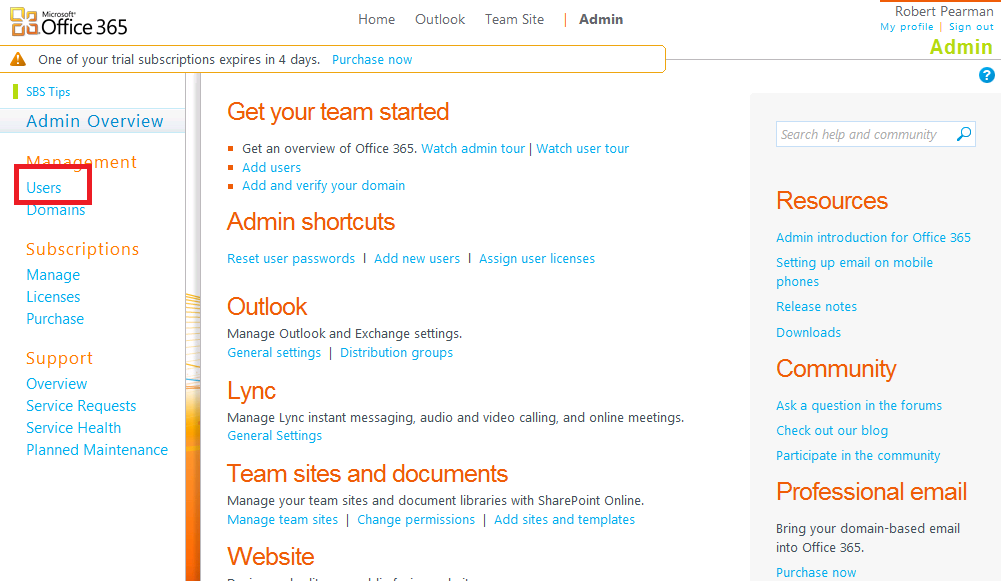Open the SBS Tips sidebar item
This screenshot has width=1001, height=581.
tap(48, 92)
